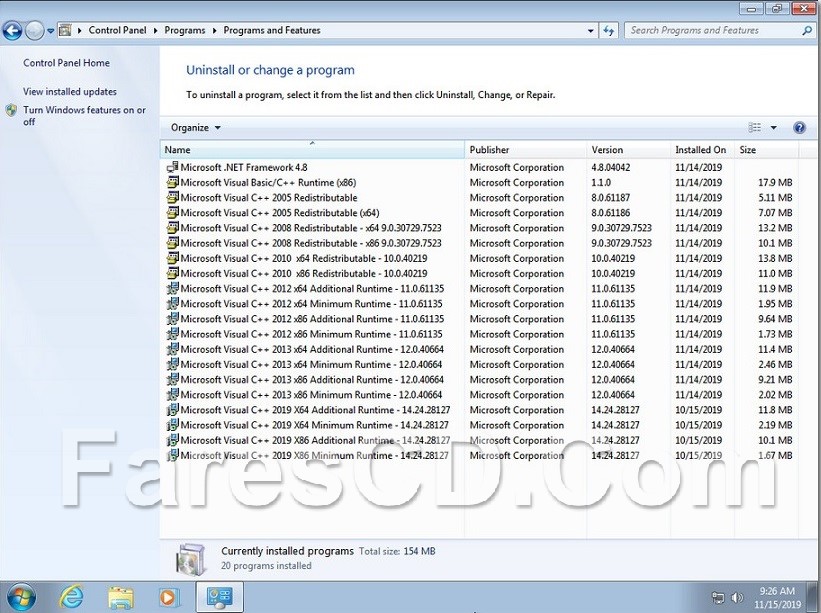Launch Internet Explorer from the taskbar
821x613 pixels.
click(x=71, y=597)
